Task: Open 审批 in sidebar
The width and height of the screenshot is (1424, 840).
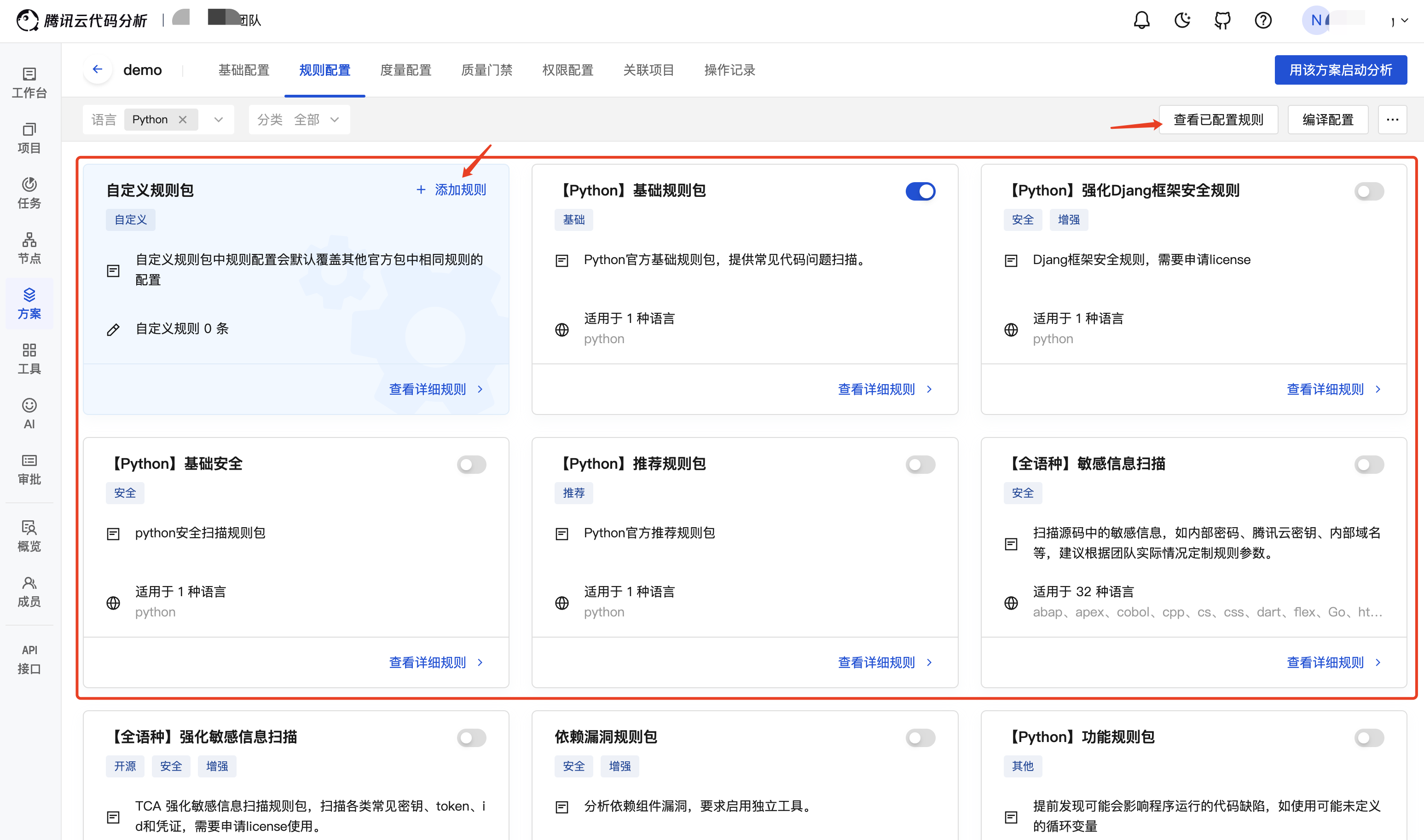Action: pyautogui.click(x=29, y=469)
